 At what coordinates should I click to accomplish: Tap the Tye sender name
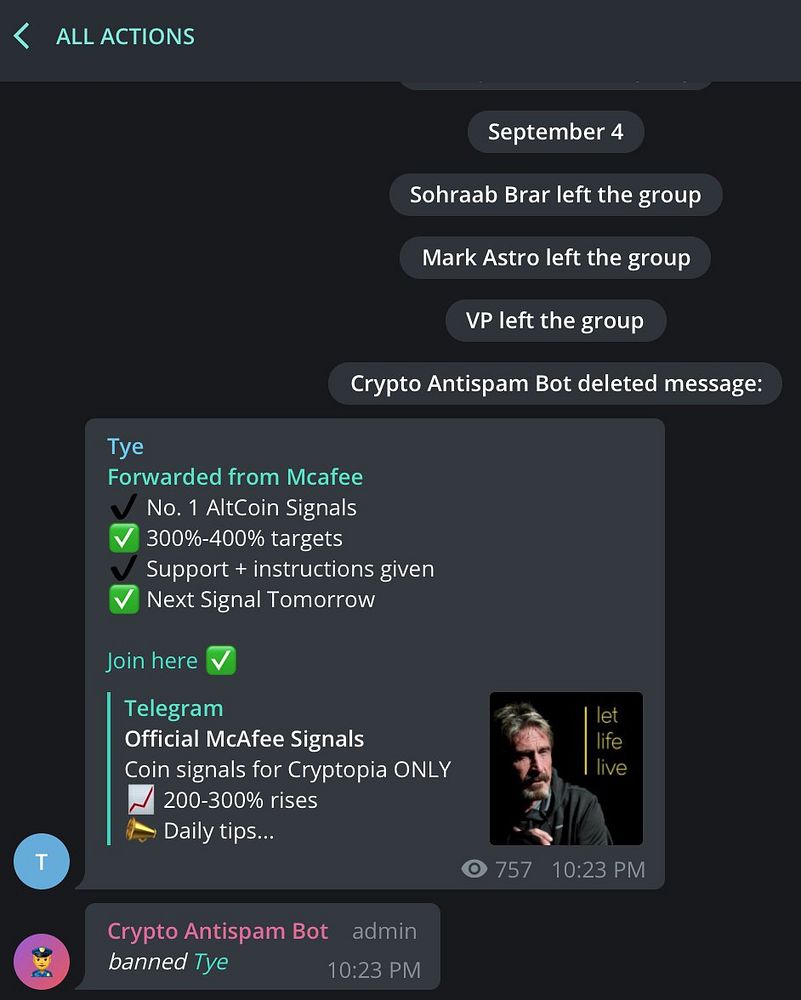[126, 446]
